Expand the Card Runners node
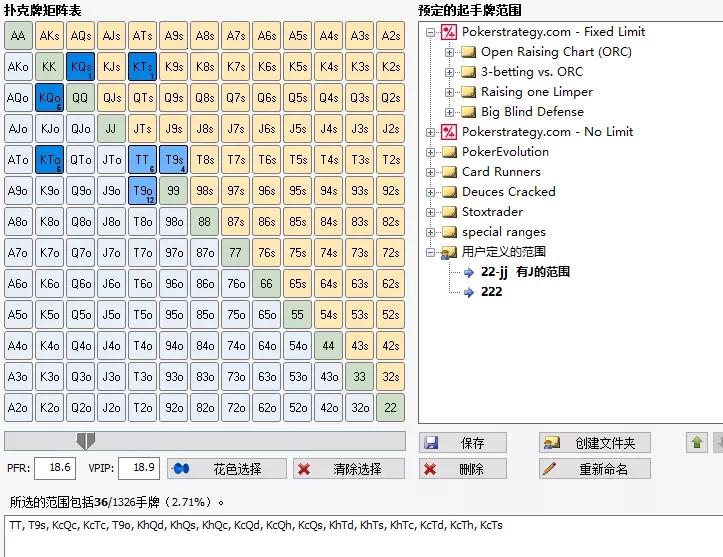The image size is (723, 557). pyautogui.click(x=430, y=172)
